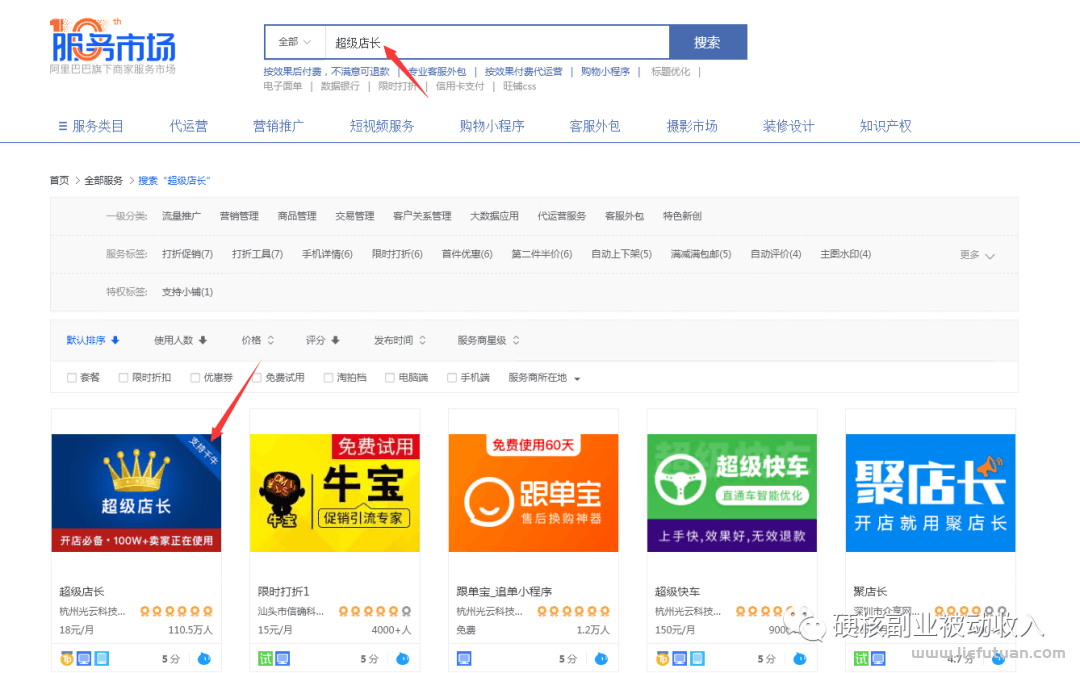Sort results by 发布时间
The width and height of the screenshot is (1080, 673).
[x=400, y=340]
